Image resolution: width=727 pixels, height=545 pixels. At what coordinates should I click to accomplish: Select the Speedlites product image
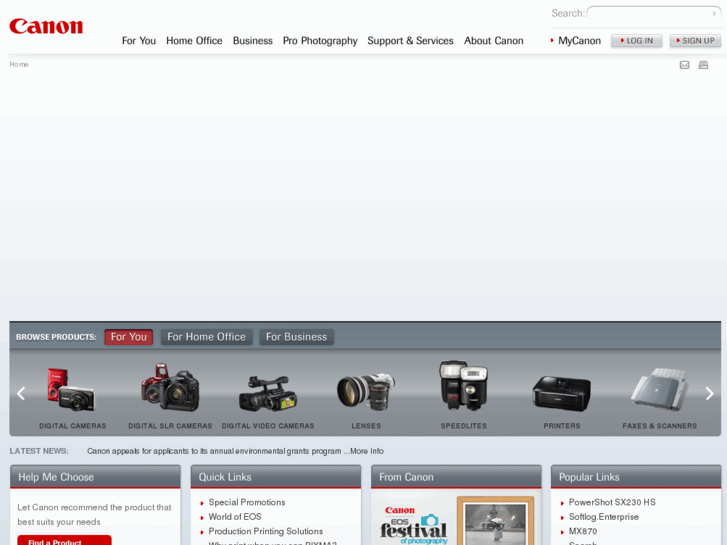(464, 385)
